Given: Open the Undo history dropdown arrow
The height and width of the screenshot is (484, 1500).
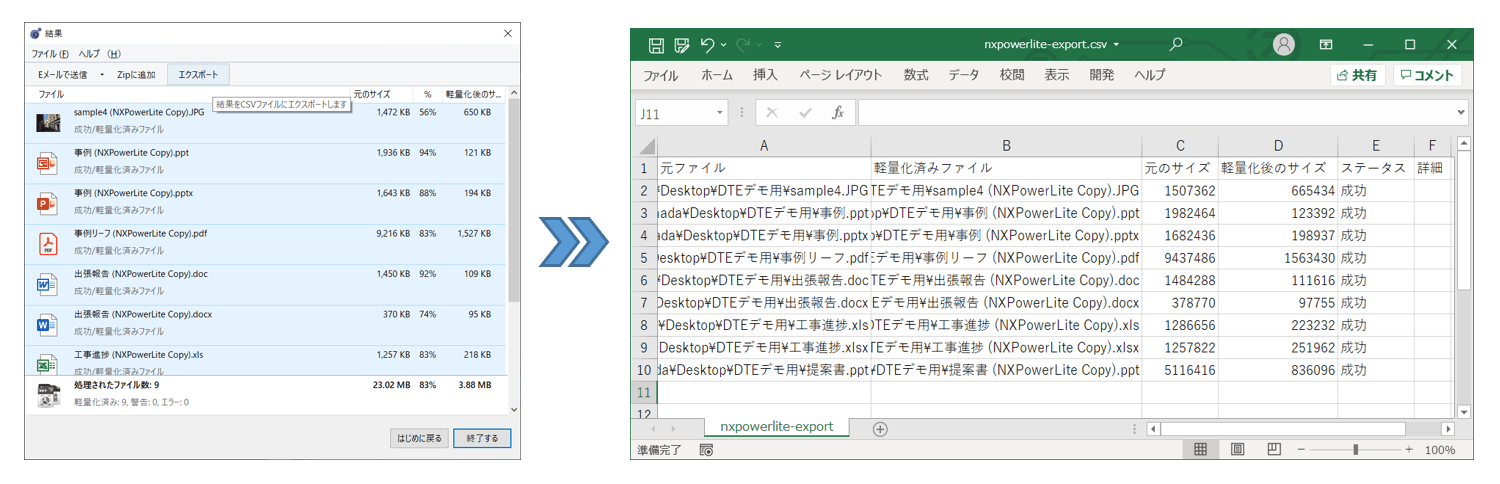Looking at the screenshot, I should (723, 45).
